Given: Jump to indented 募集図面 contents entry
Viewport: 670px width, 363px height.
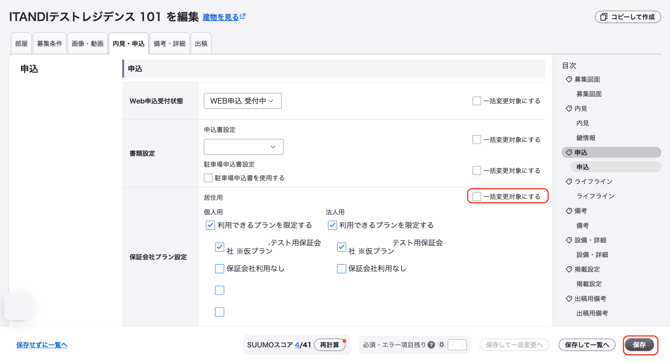Looking at the screenshot, I should click(589, 94).
